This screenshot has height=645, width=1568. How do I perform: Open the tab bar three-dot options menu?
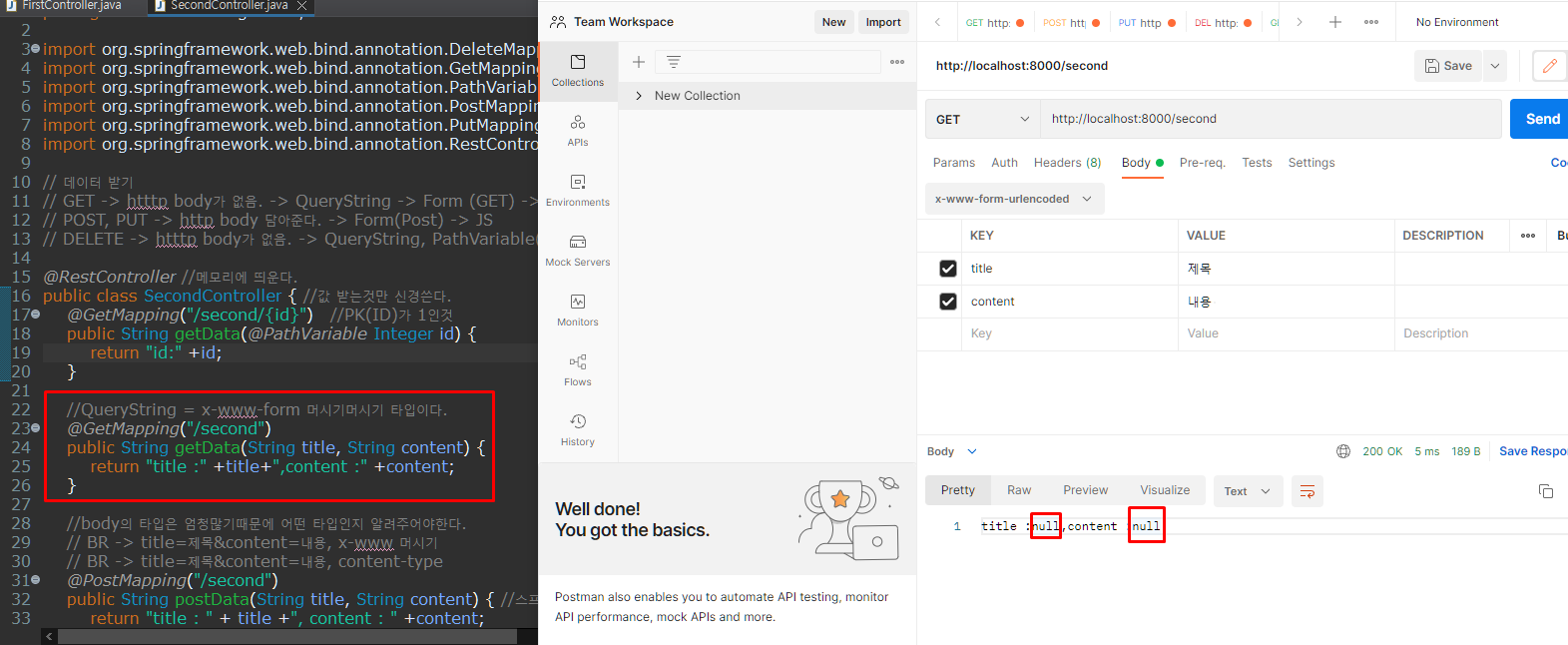[x=1371, y=22]
